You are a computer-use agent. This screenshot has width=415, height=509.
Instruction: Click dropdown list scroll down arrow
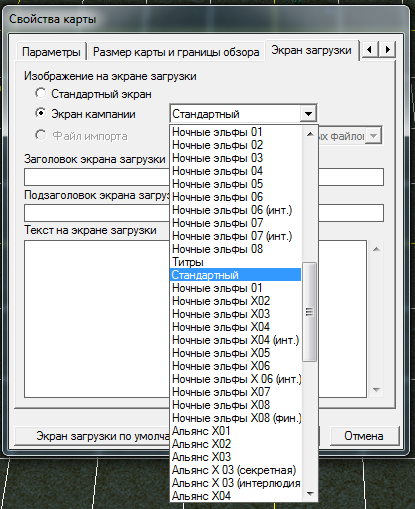(x=310, y=494)
